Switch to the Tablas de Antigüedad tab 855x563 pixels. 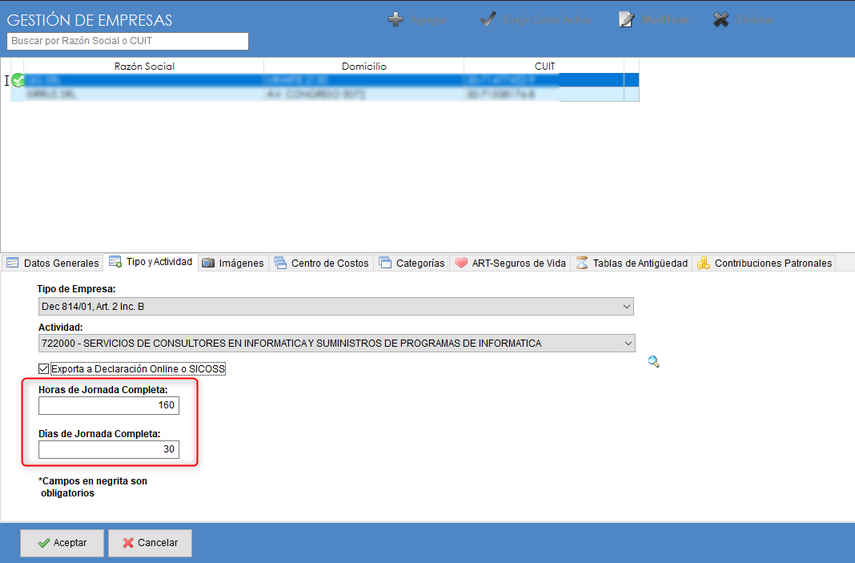[632, 263]
